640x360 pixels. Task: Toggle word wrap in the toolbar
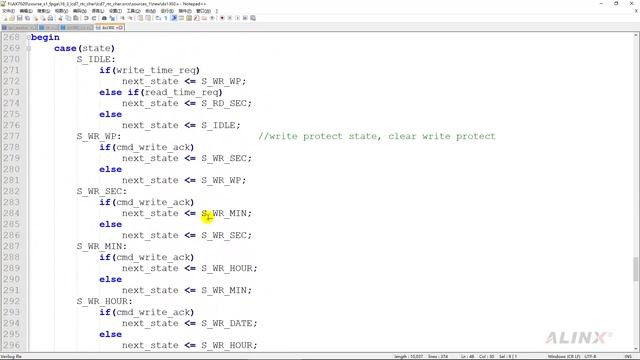pyautogui.click(x=158, y=18)
